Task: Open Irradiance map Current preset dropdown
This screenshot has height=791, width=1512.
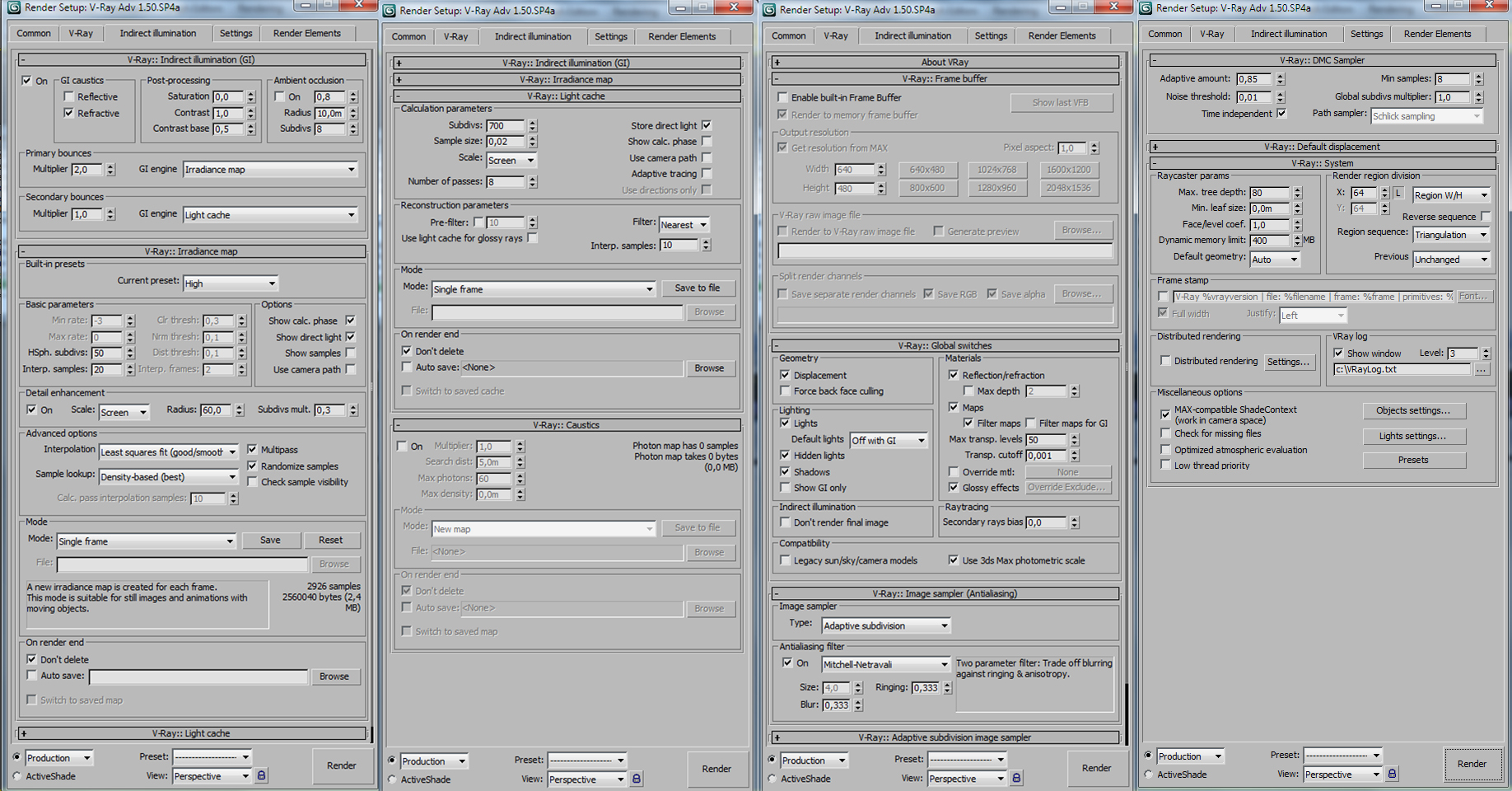Action: click(231, 283)
